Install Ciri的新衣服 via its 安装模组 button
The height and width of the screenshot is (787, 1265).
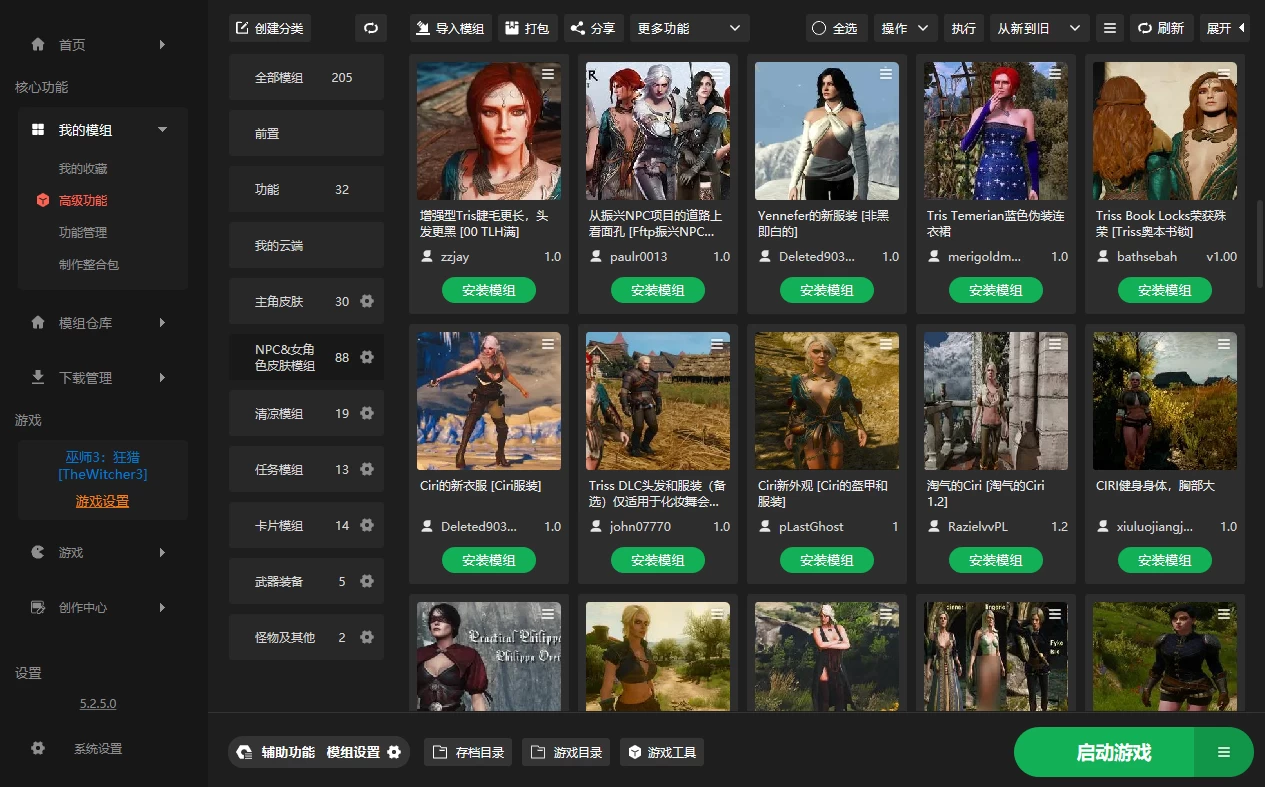489,560
